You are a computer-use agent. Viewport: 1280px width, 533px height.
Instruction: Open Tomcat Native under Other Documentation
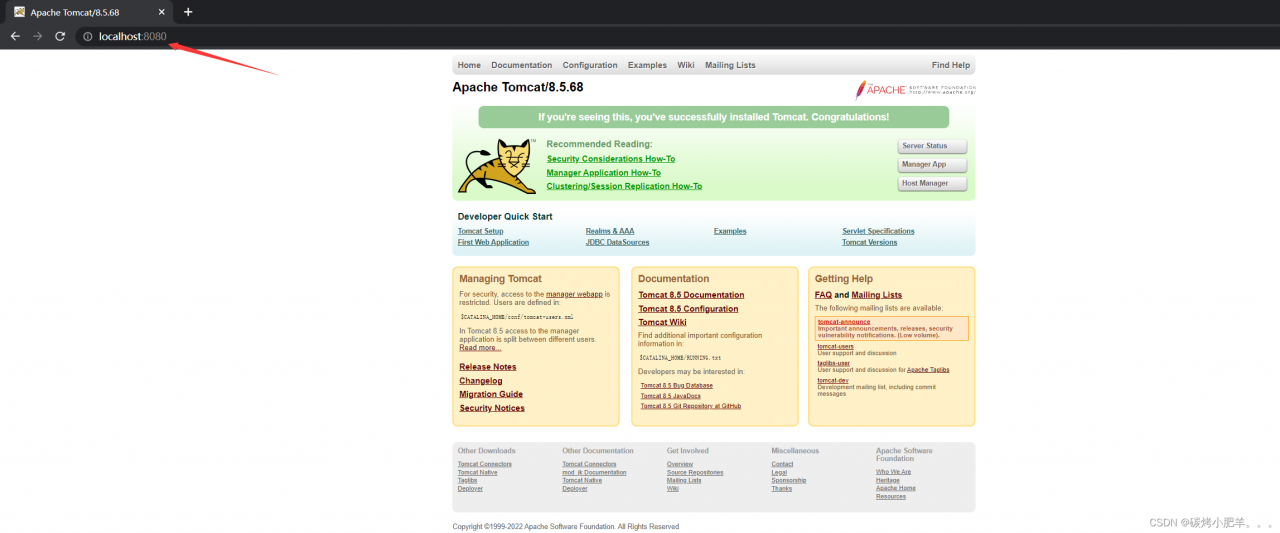click(x=582, y=480)
